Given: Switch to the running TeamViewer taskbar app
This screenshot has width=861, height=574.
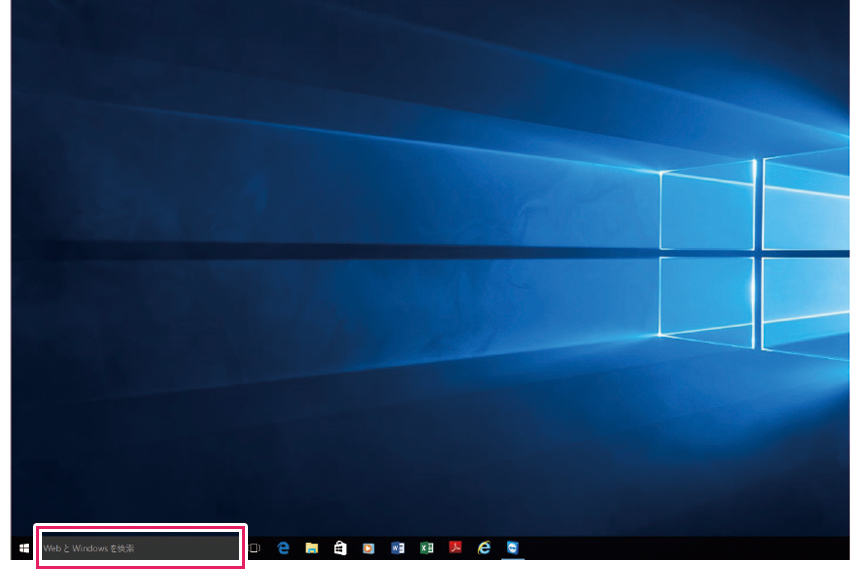Looking at the screenshot, I should click(512, 548).
